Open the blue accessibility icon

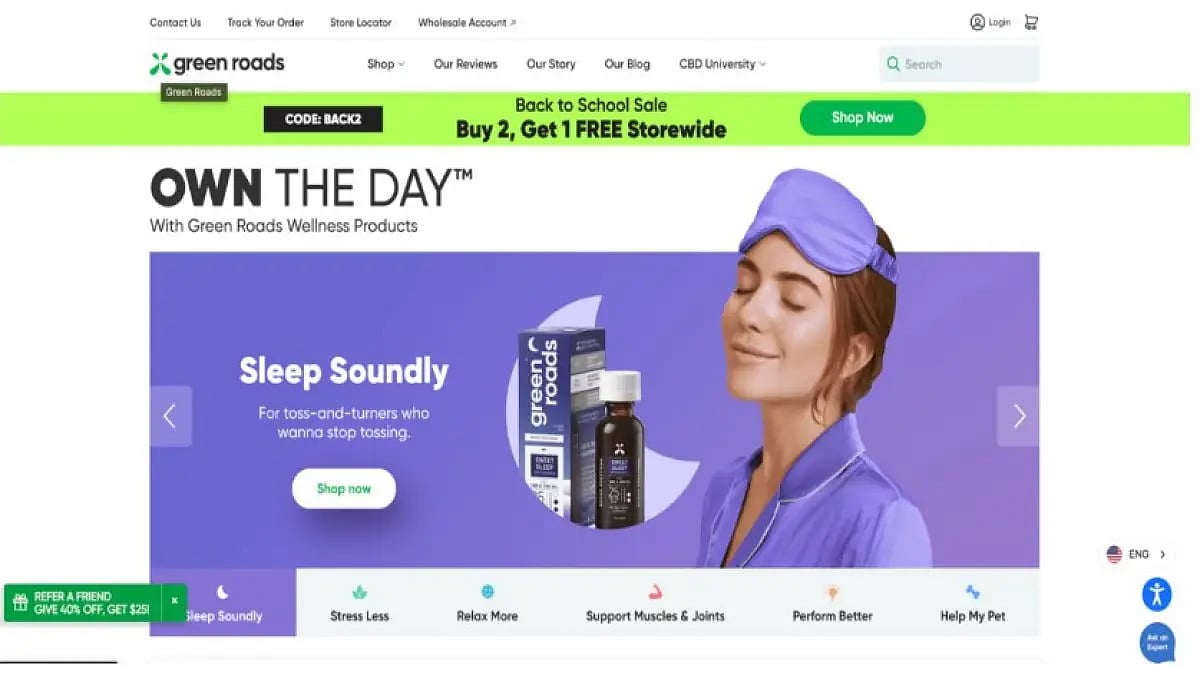[1157, 594]
